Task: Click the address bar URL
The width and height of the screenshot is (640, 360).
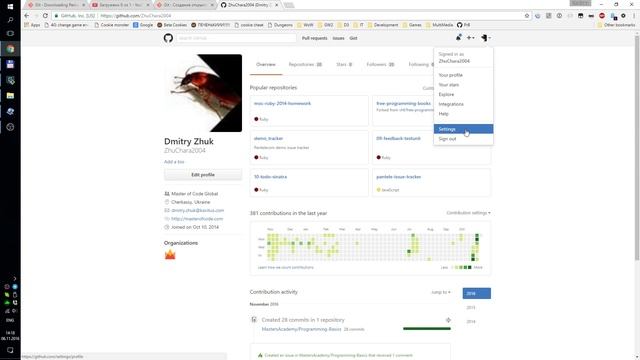Action: (x=136, y=16)
